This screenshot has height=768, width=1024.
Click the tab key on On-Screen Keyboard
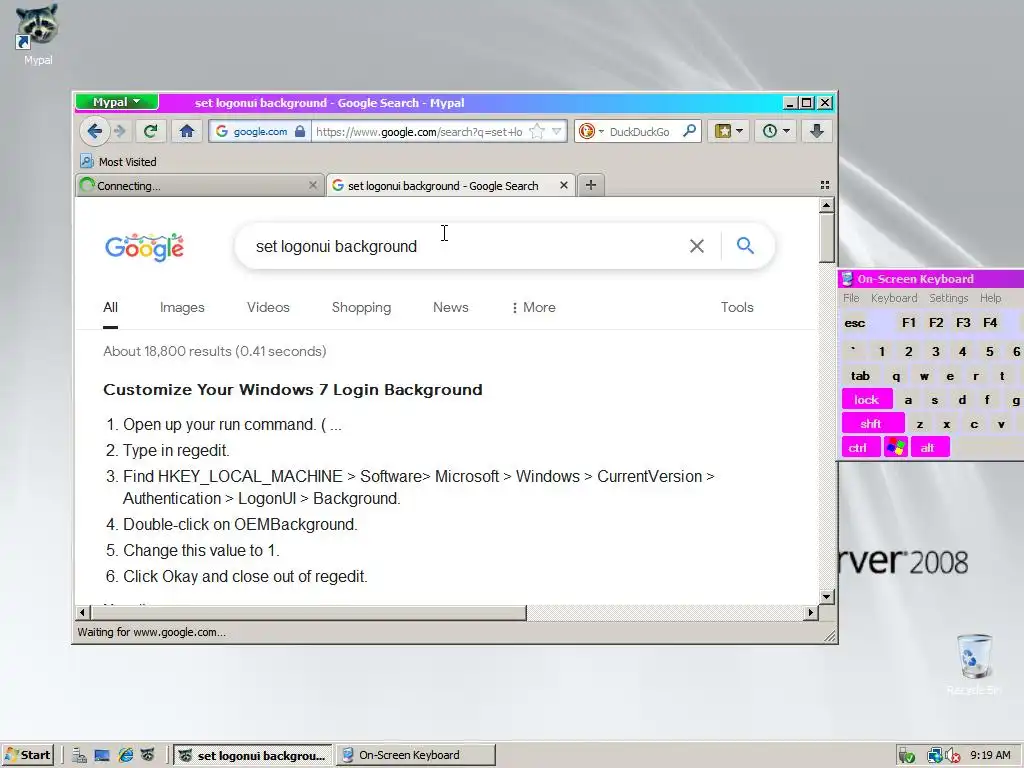860,376
